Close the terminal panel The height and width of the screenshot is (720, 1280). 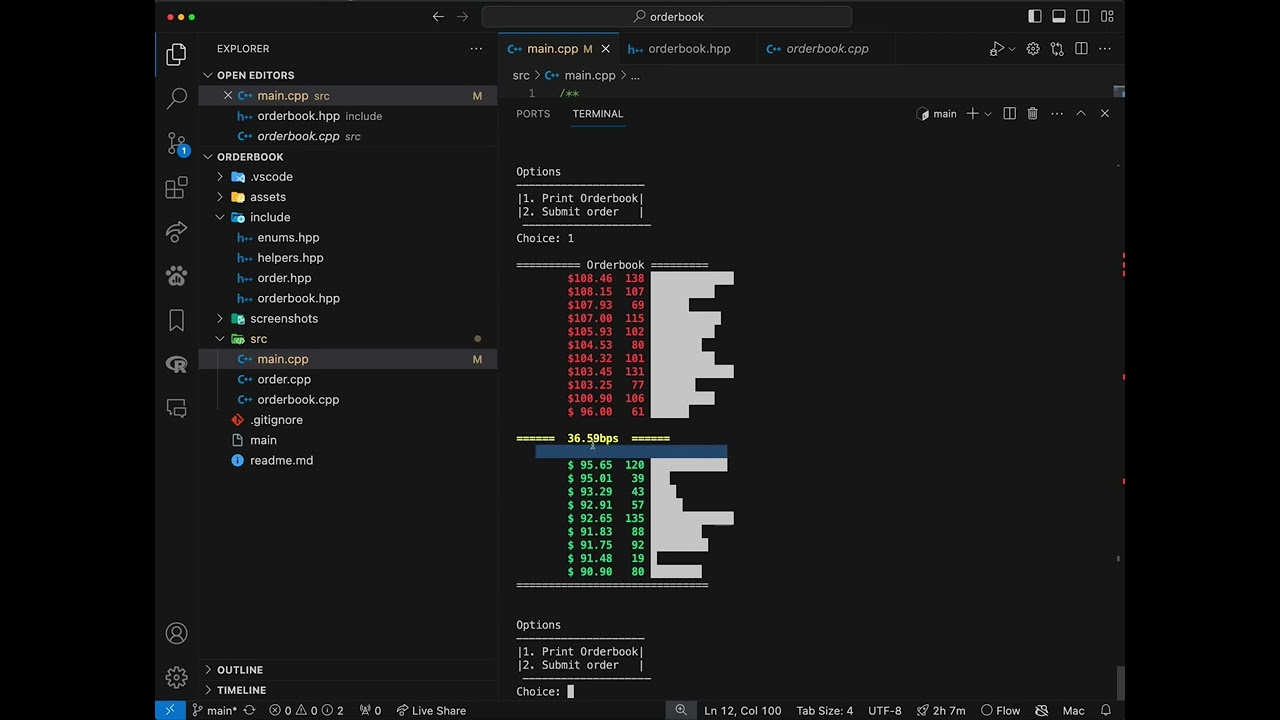[1105, 114]
